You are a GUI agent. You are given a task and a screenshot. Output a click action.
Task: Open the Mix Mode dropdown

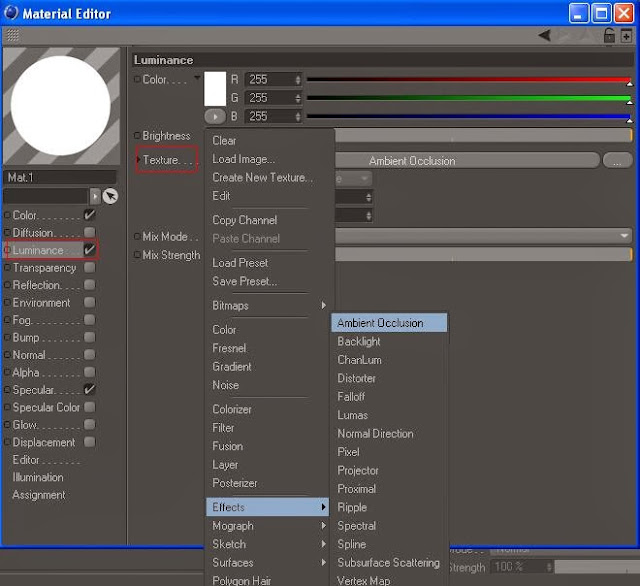pyautogui.click(x=483, y=236)
